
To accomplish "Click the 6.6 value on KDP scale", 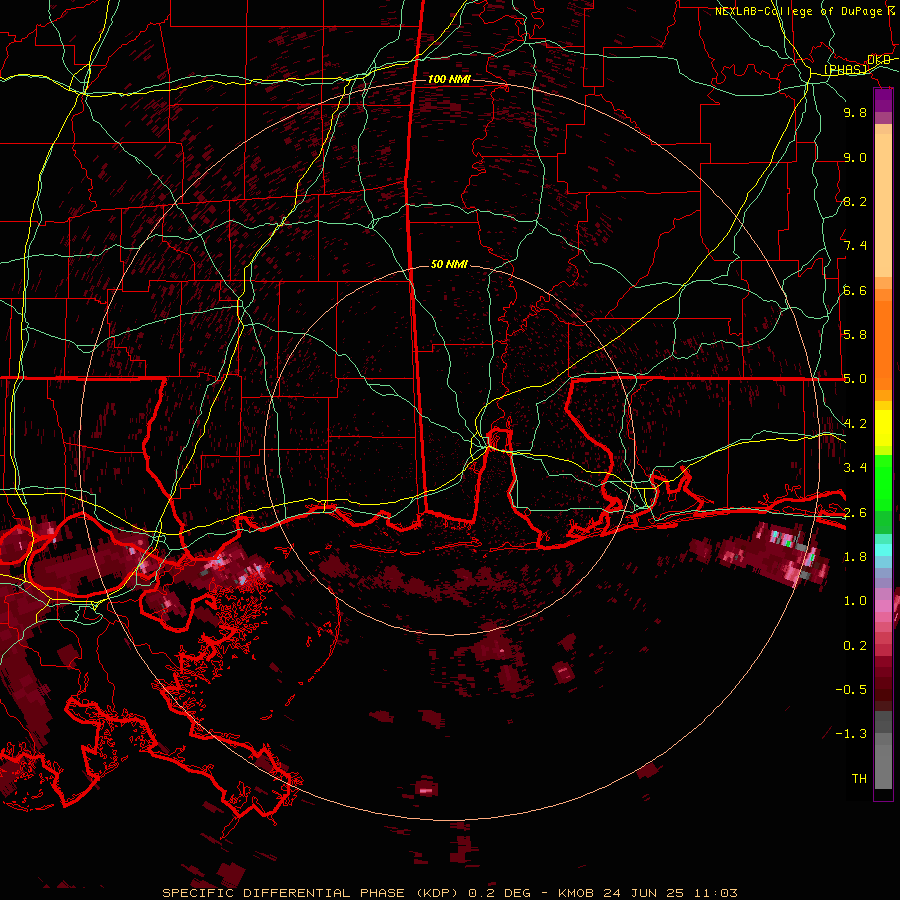I will pyautogui.click(x=855, y=290).
